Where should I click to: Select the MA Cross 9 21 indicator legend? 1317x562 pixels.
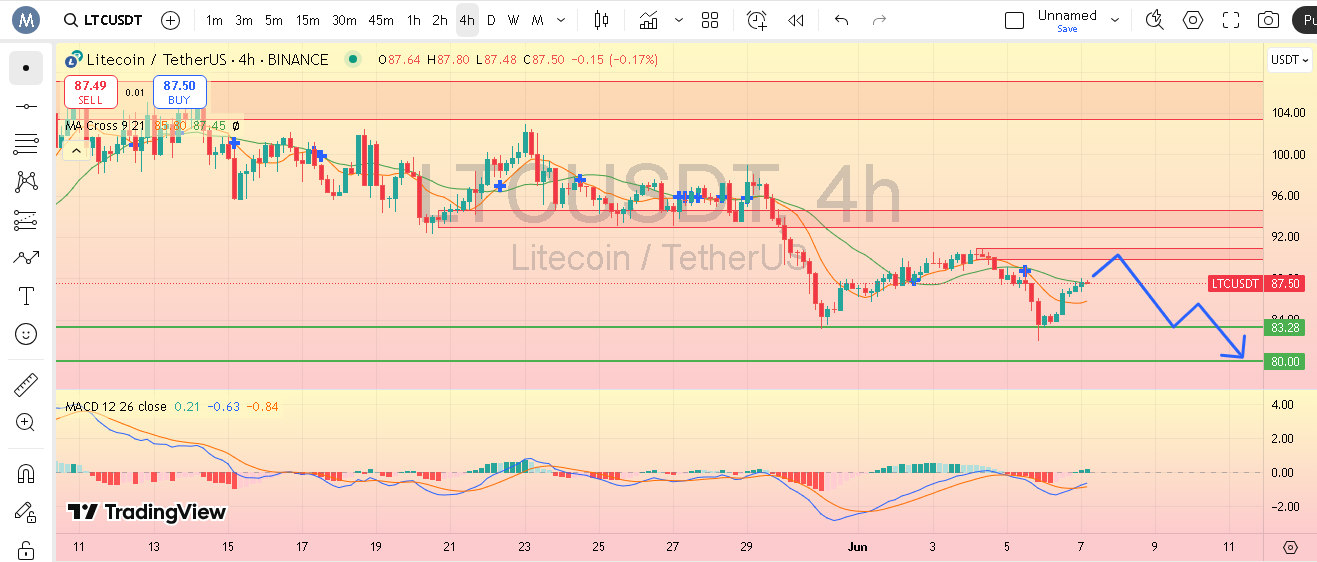coord(103,126)
